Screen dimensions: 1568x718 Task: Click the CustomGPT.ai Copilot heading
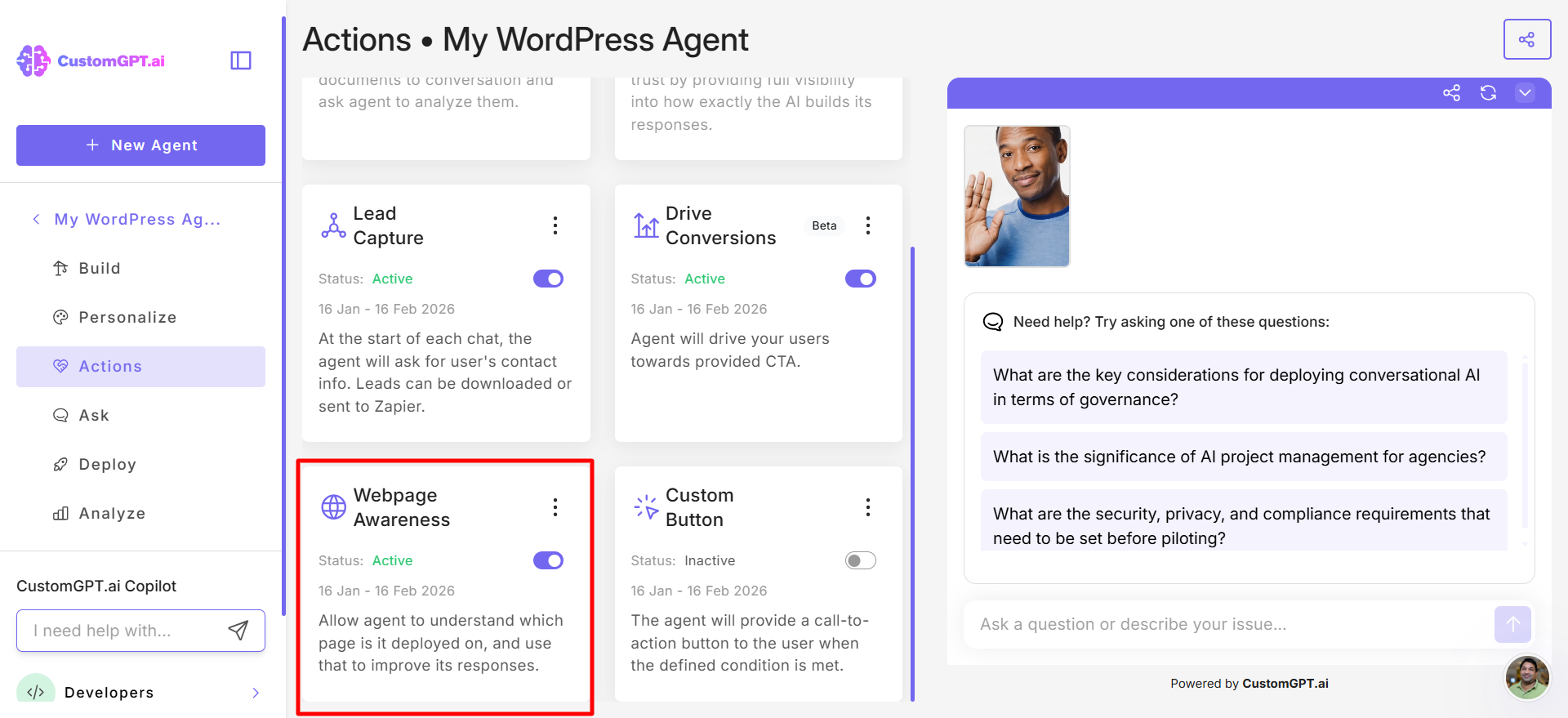tap(96, 586)
